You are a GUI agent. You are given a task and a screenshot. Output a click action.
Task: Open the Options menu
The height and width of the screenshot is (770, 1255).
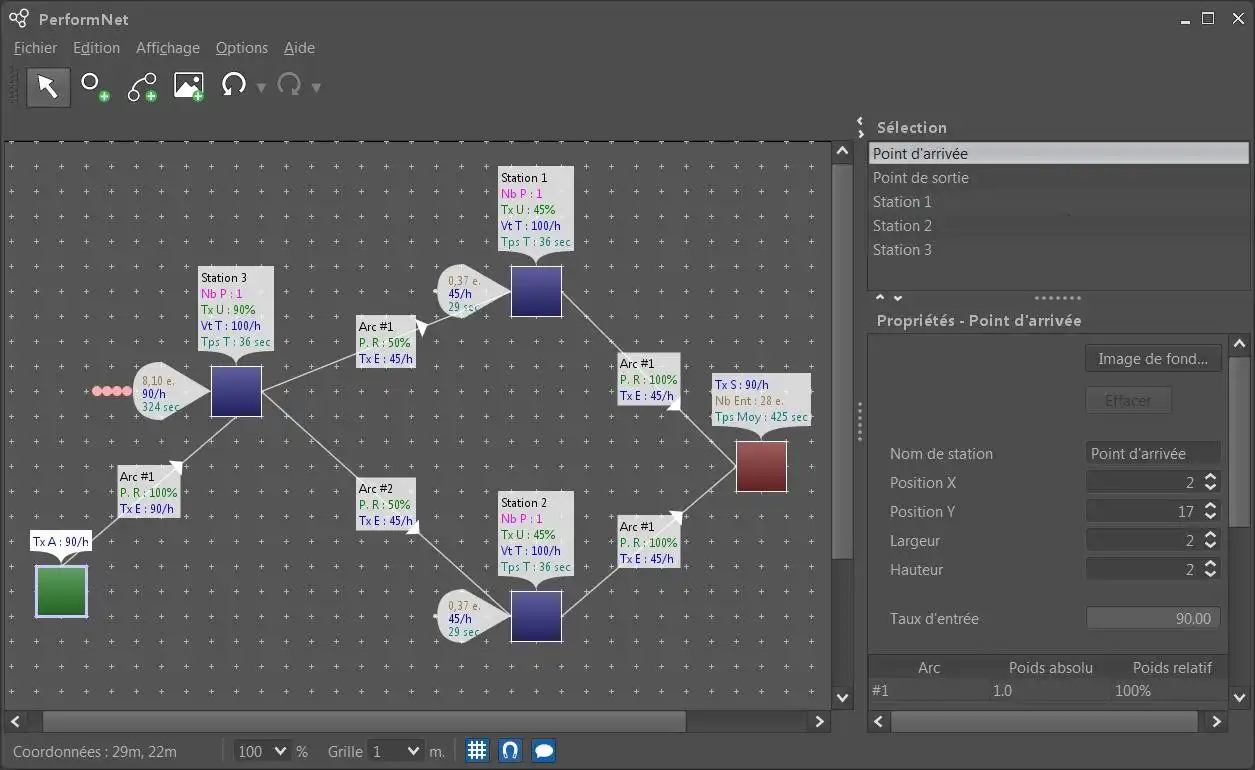(242, 48)
